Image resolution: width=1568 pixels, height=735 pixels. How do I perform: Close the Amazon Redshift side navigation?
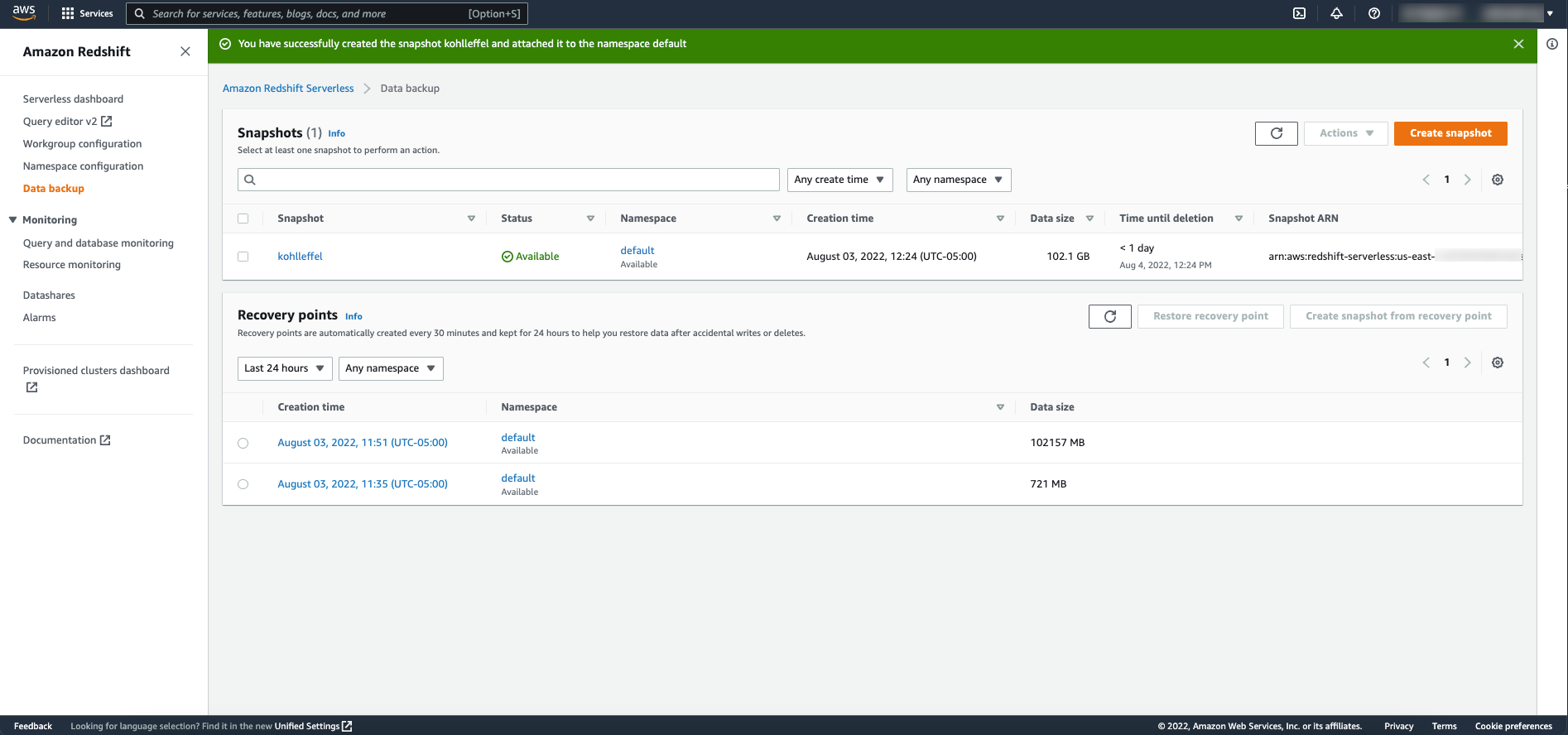point(185,51)
